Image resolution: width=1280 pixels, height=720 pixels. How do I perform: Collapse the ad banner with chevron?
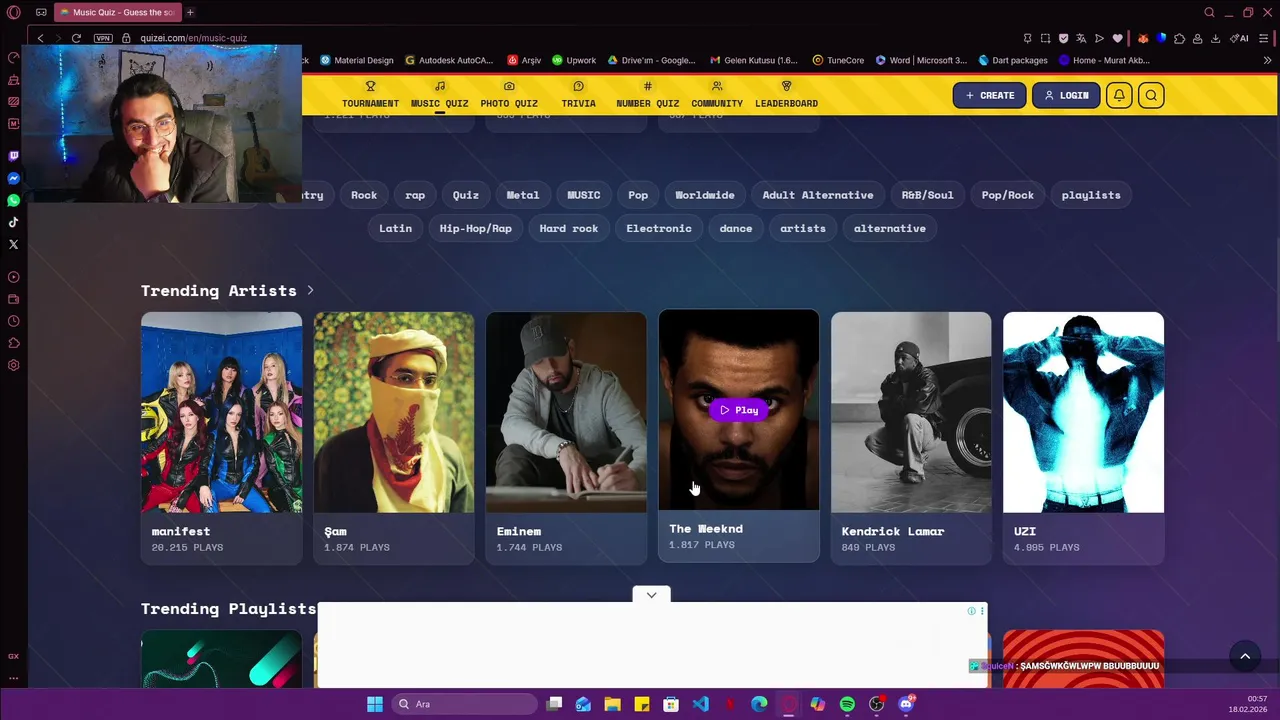pyautogui.click(x=651, y=595)
